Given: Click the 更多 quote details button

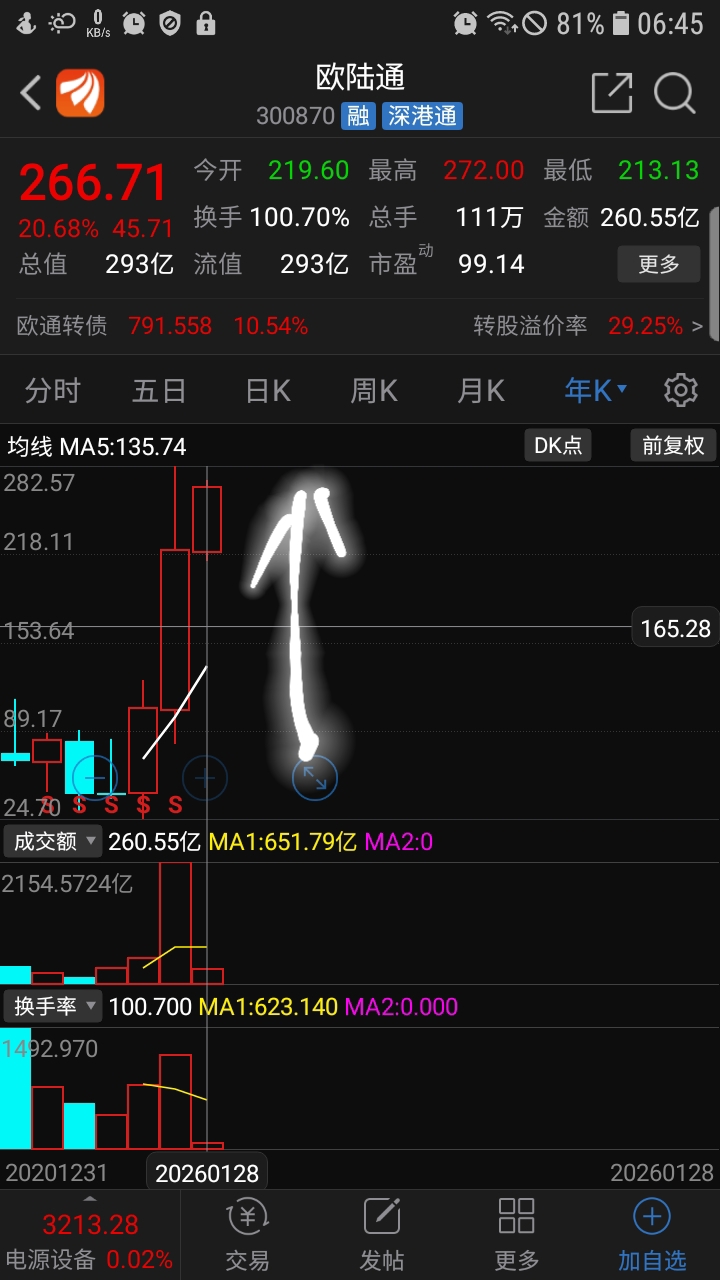Looking at the screenshot, I should (658, 264).
